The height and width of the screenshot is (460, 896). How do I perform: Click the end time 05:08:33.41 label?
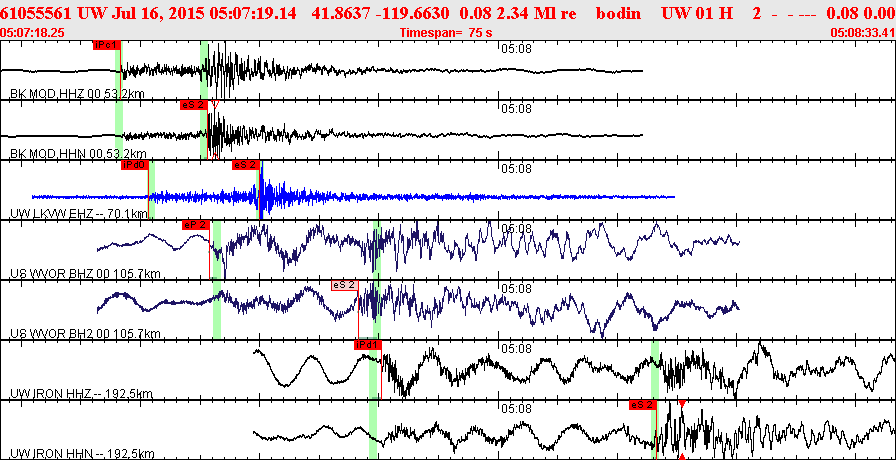point(862,33)
